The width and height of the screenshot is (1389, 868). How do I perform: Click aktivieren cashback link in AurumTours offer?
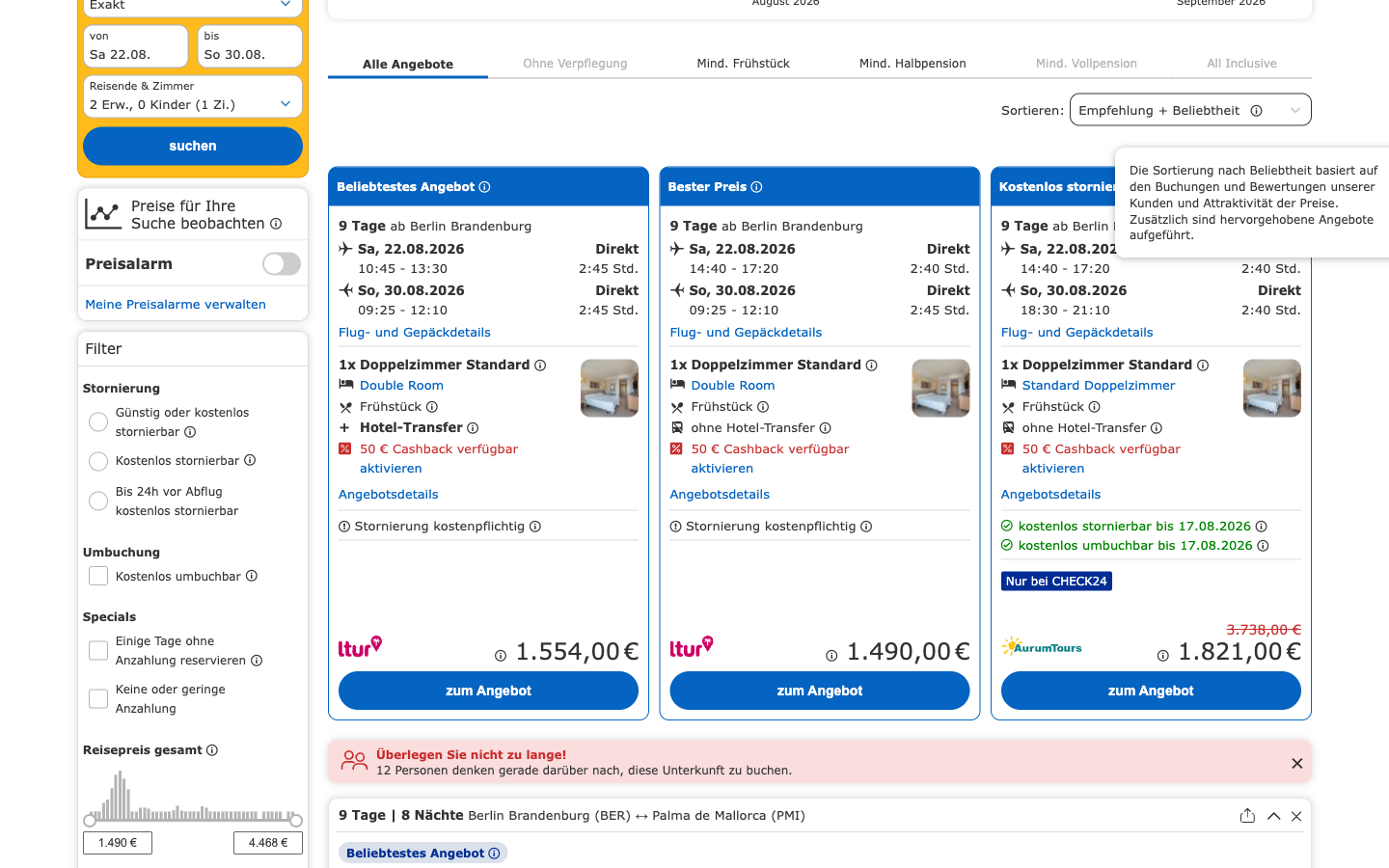tap(1053, 469)
